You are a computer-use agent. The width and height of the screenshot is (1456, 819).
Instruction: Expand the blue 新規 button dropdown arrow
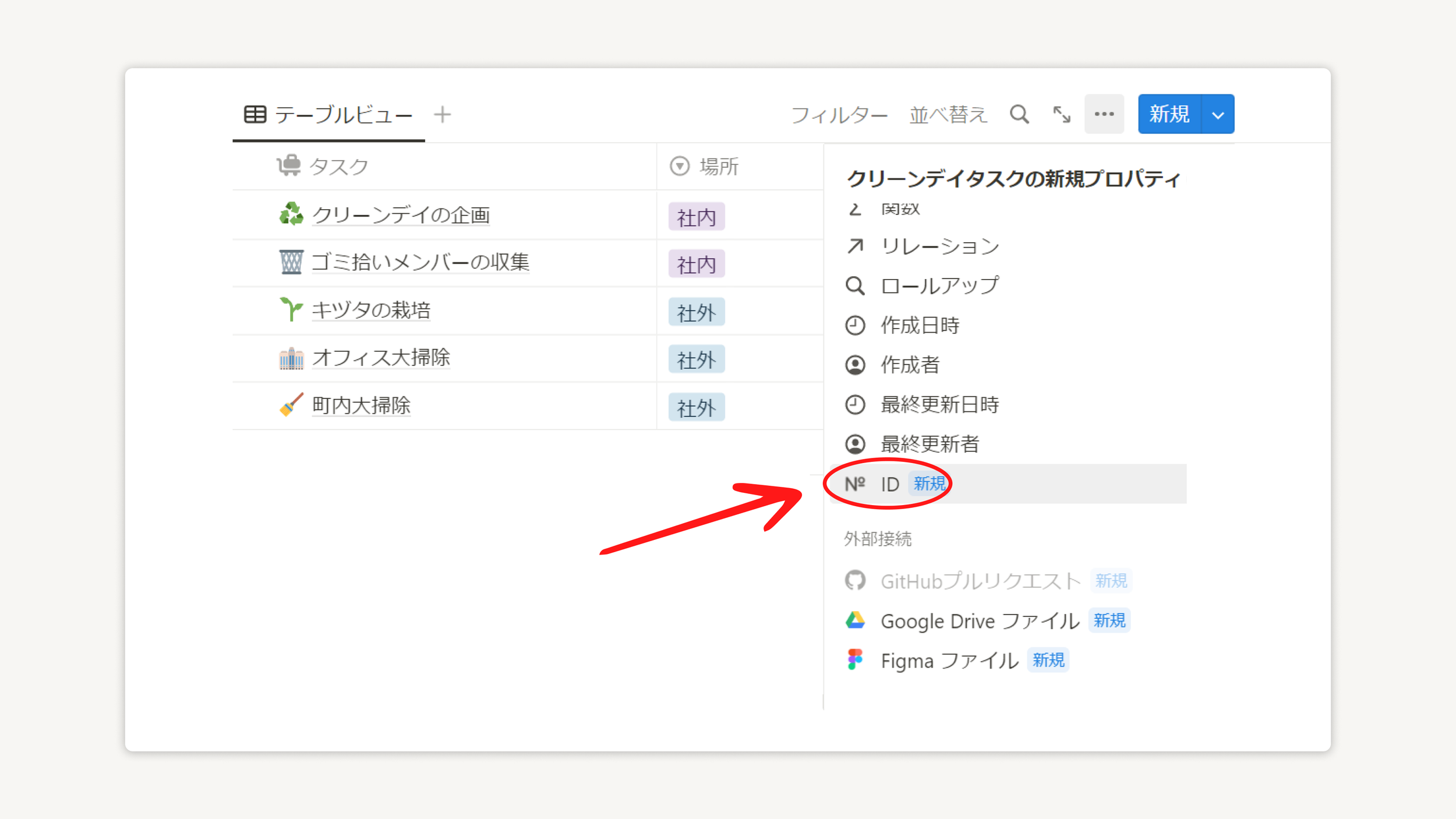pos(1218,114)
